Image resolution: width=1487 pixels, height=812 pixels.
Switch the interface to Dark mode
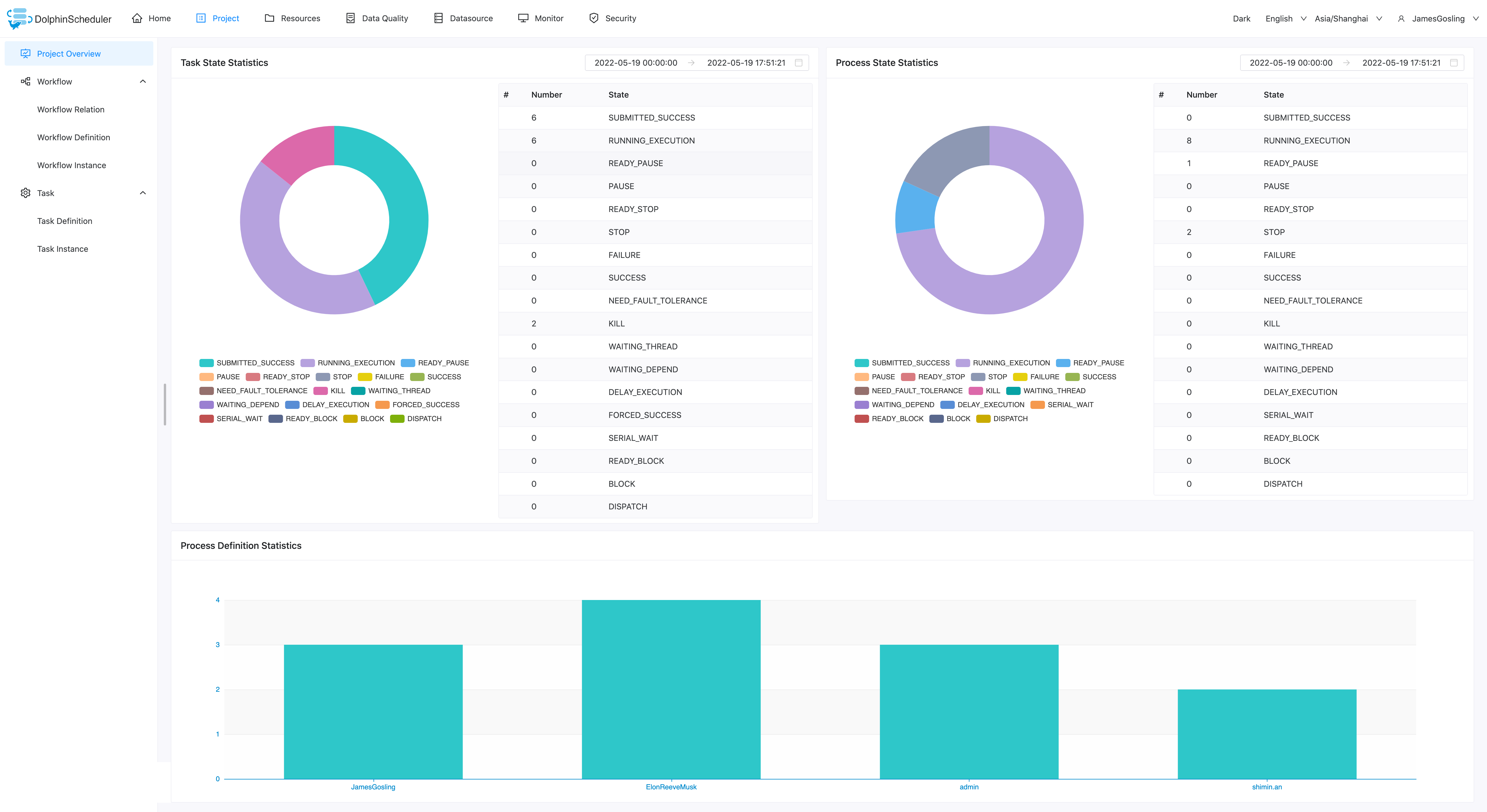(x=1241, y=18)
